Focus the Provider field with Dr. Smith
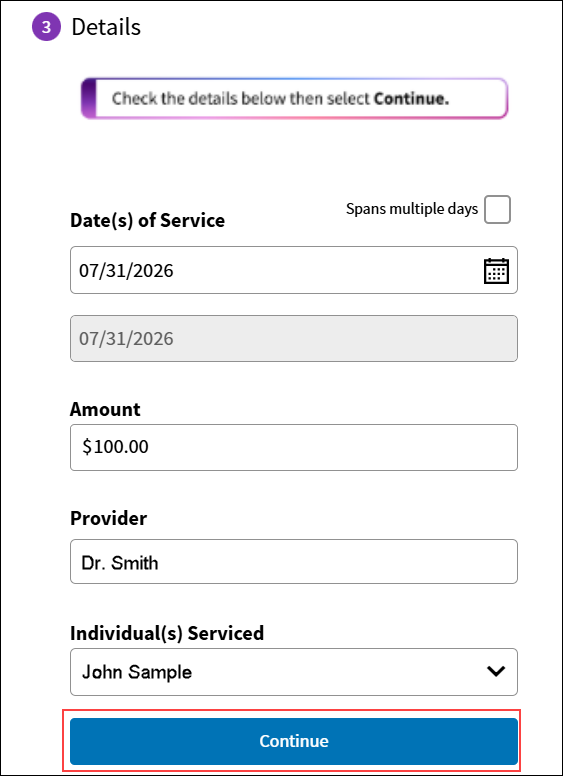The width and height of the screenshot is (563, 776). (x=294, y=562)
